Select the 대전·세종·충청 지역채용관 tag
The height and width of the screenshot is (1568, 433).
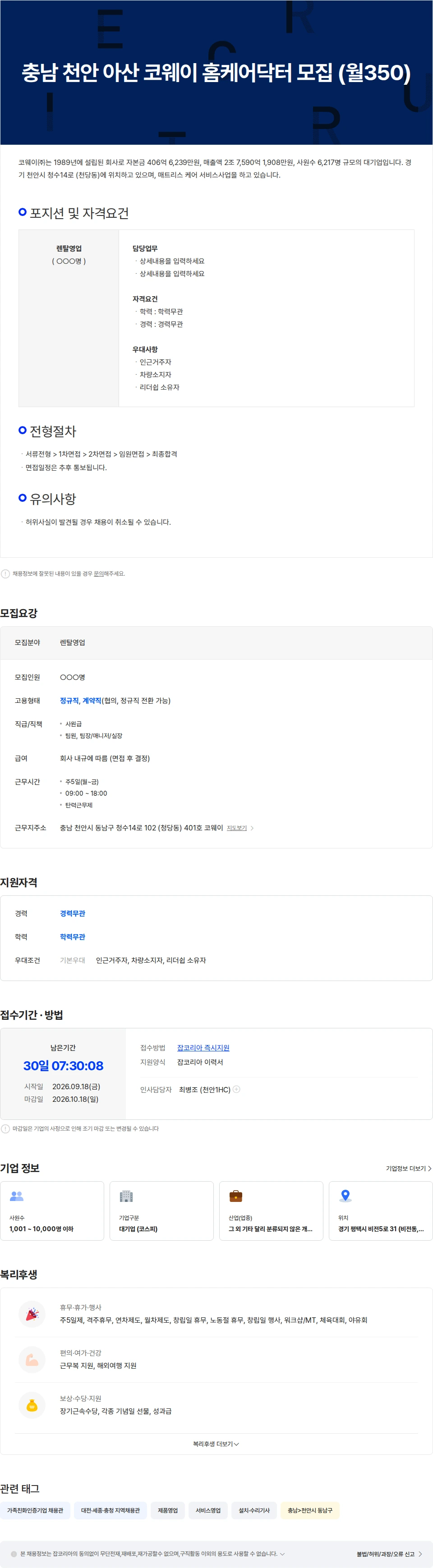coord(110,1511)
